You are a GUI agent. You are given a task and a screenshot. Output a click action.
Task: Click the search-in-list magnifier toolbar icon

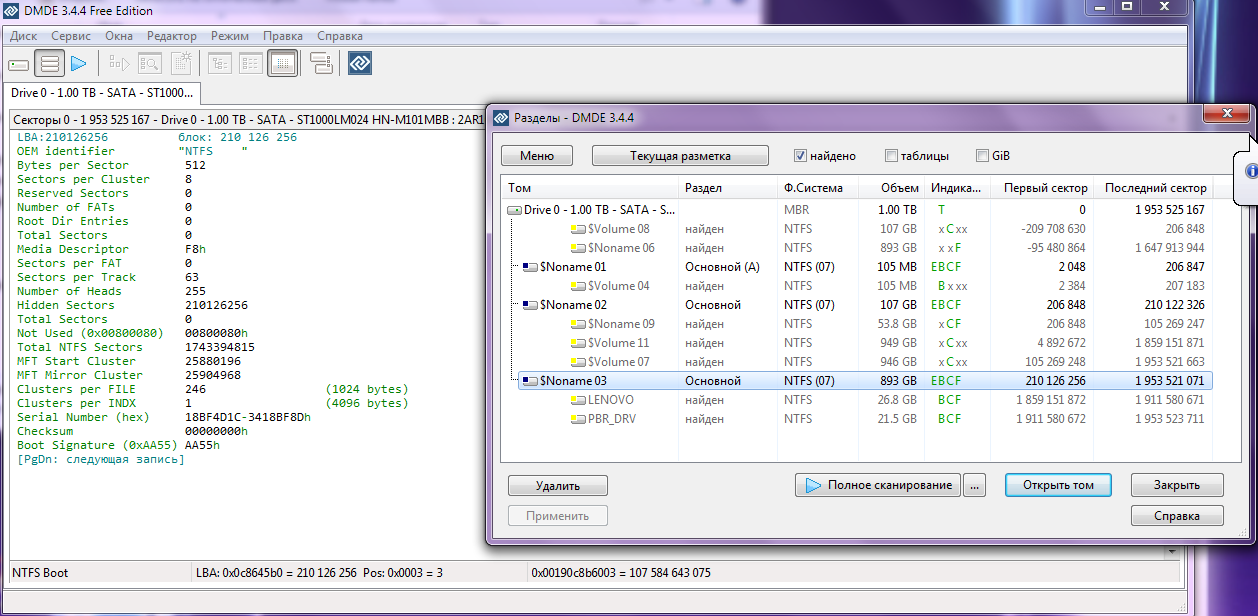click(150, 64)
